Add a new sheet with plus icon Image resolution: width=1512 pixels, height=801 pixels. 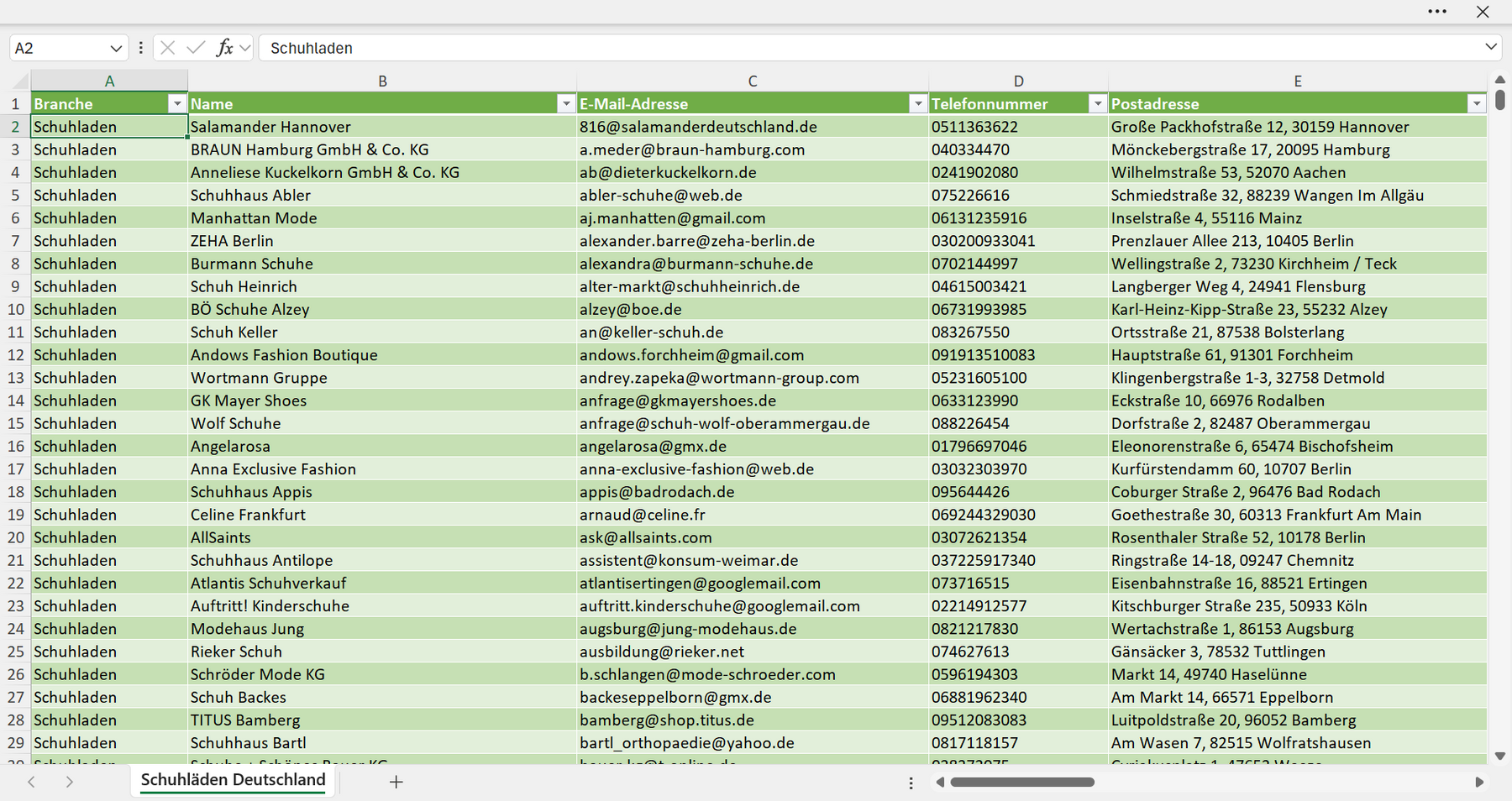point(396,782)
